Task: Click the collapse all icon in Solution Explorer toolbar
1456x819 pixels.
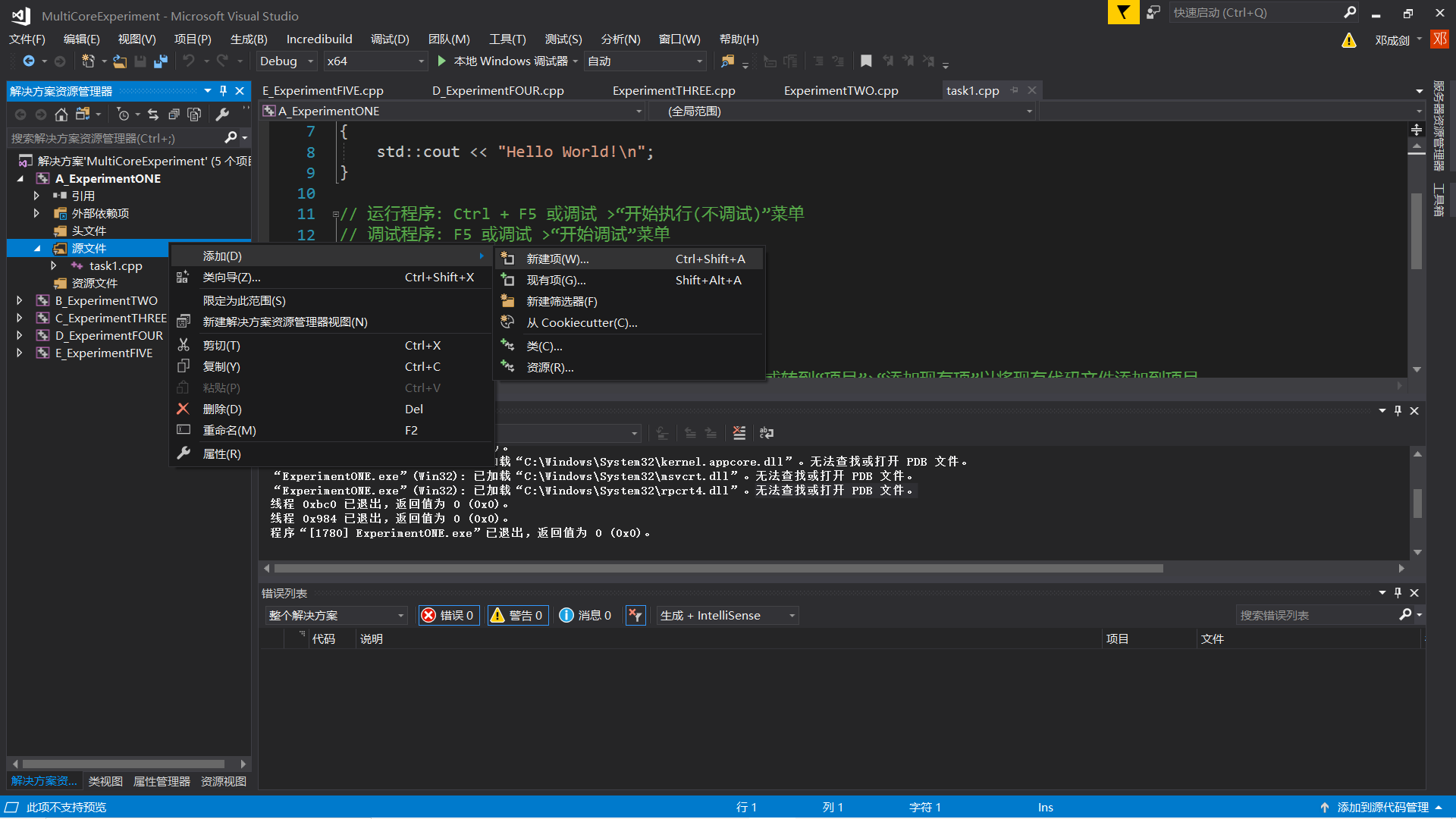Action: (x=174, y=115)
